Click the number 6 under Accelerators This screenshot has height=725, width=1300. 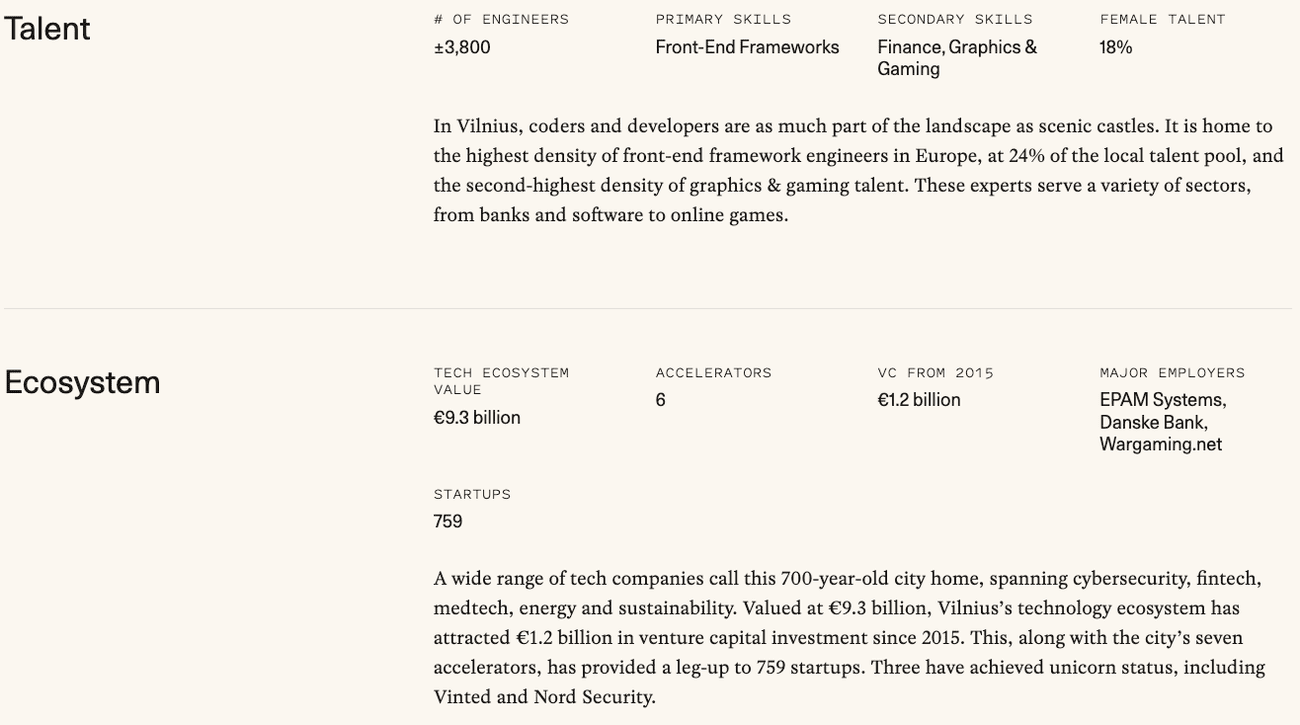(x=661, y=400)
